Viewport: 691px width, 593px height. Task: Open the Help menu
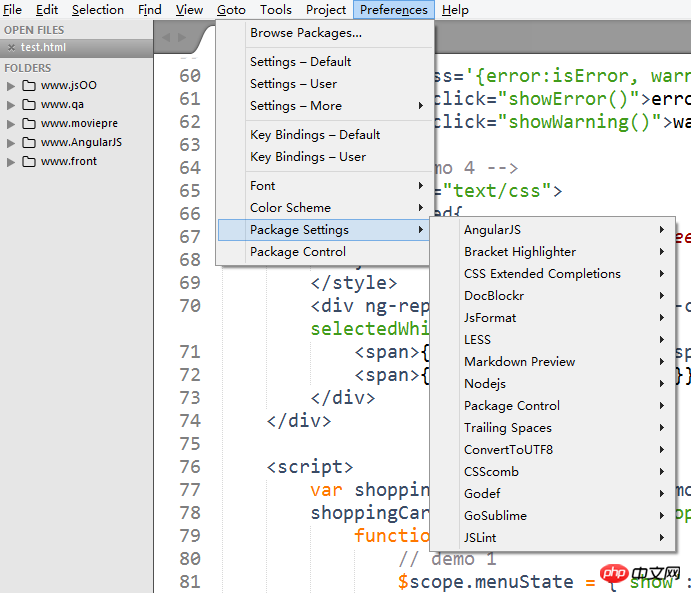point(455,10)
